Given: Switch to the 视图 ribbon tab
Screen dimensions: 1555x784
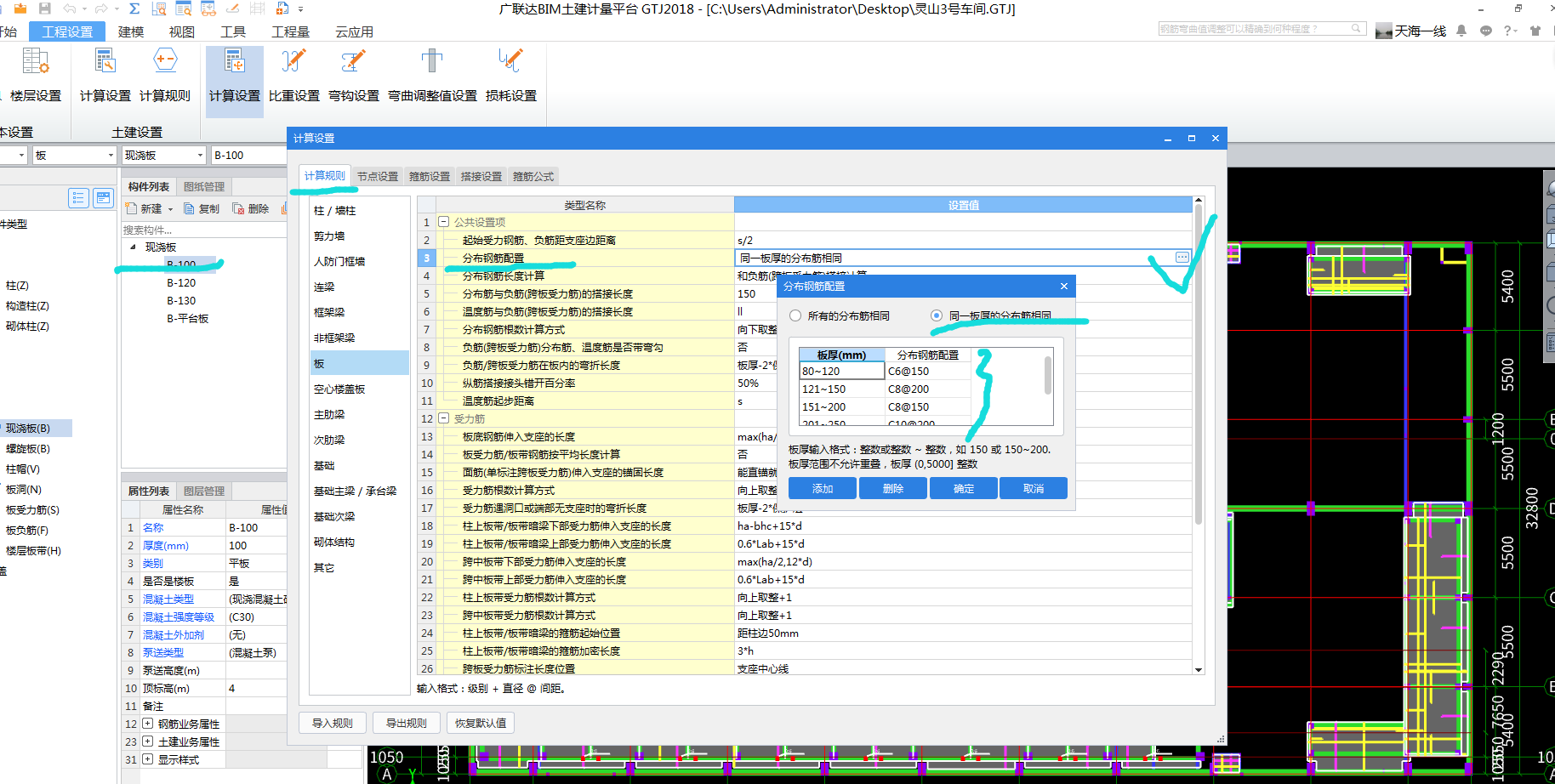Looking at the screenshot, I should point(182,31).
